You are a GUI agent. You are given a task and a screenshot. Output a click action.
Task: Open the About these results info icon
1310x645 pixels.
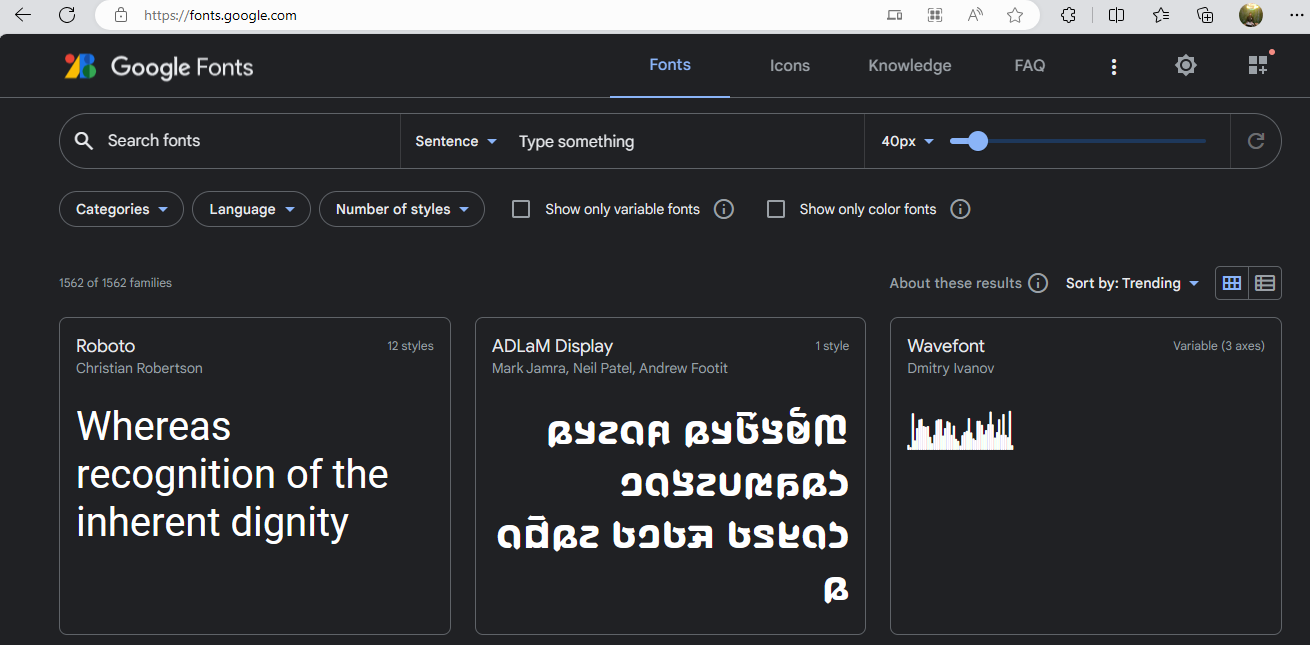pyautogui.click(x=1039, y=283)
